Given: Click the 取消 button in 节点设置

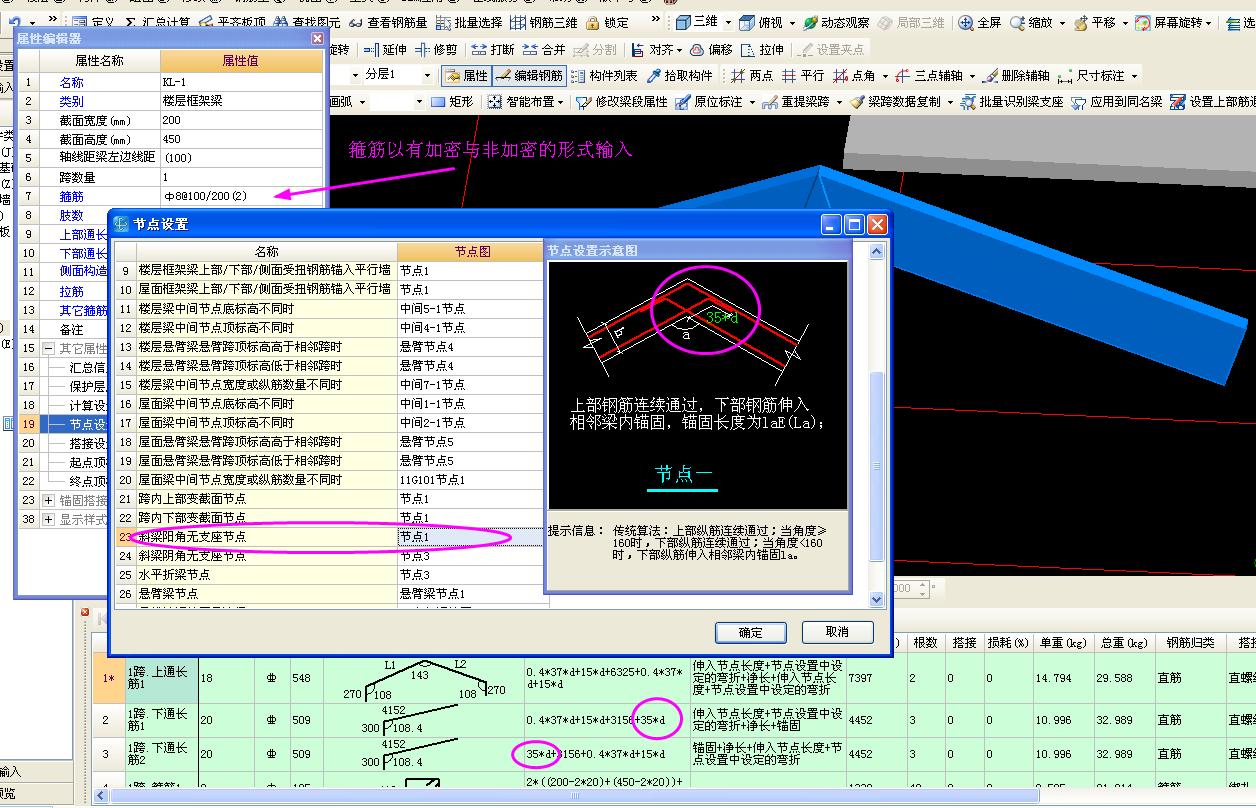Looking at the screenshot, I should click(838, 632).
